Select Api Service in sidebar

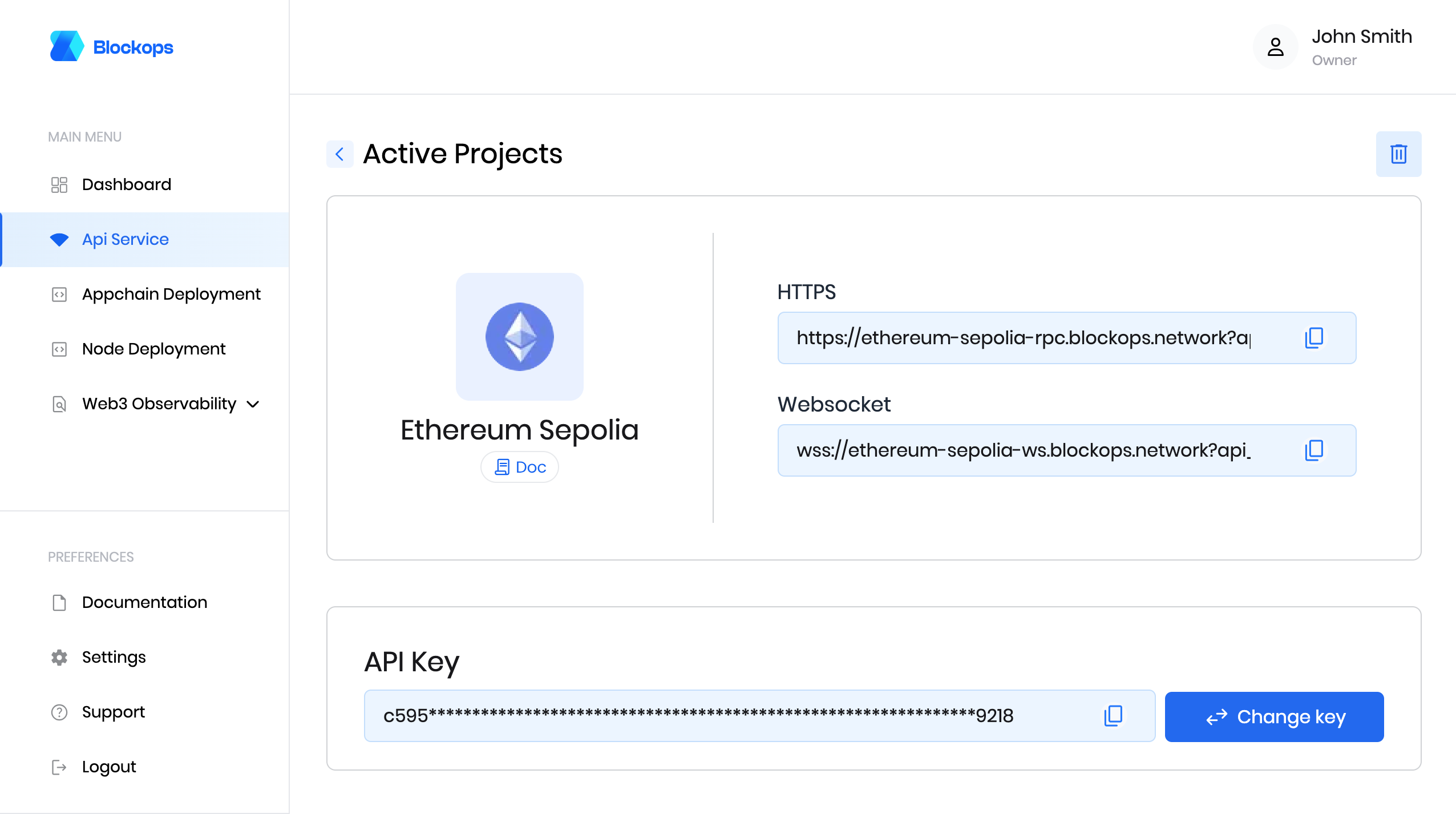coord(126,239)
